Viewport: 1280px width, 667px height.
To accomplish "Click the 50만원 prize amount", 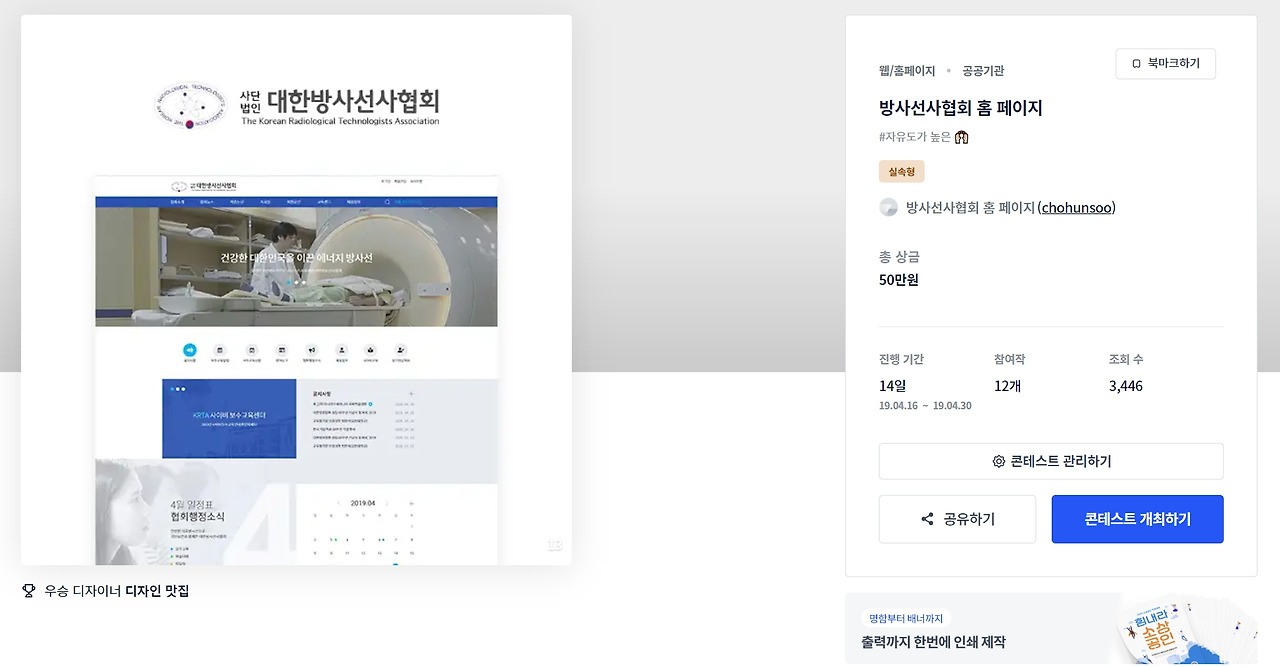I will click(x=899, y=280).
